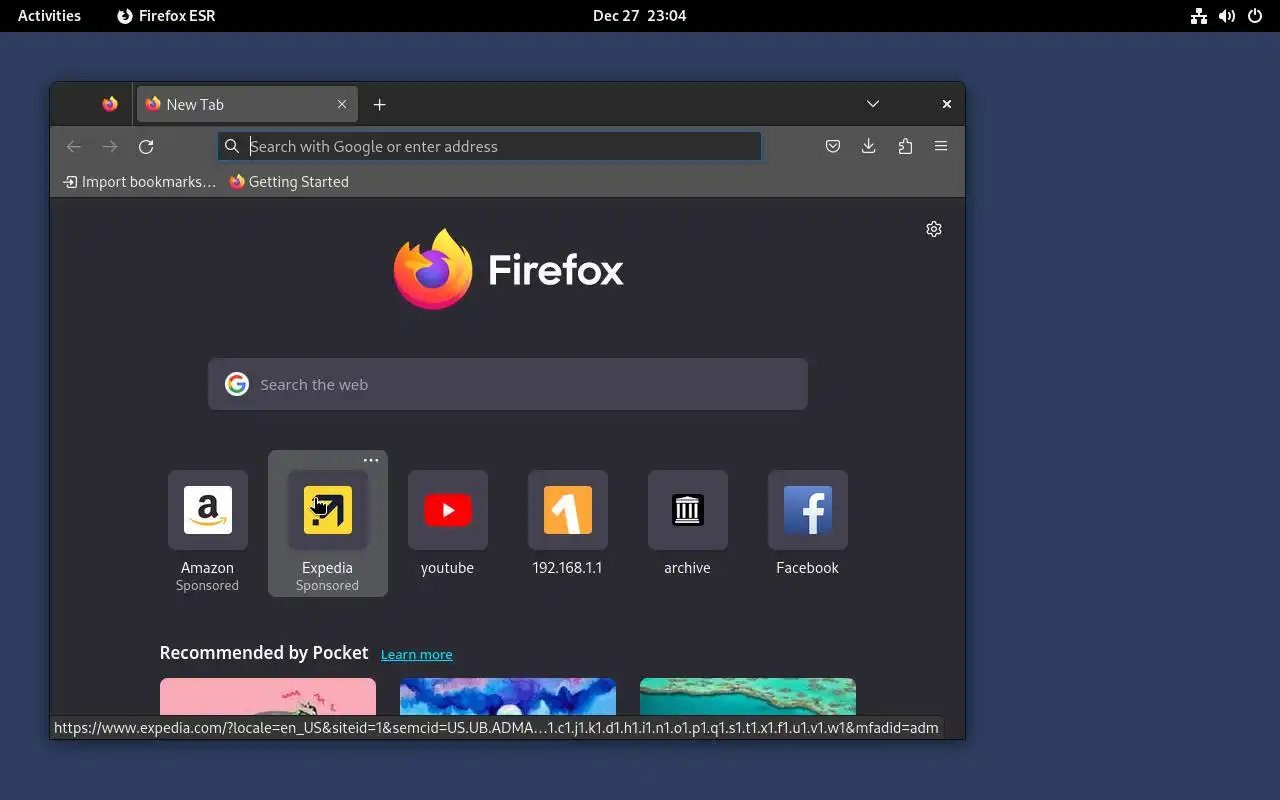Image resolution: width=1280 pixels, height=800 pixels.
Task: Click the Recommended by Pocket heading
Action: (264, 653)
